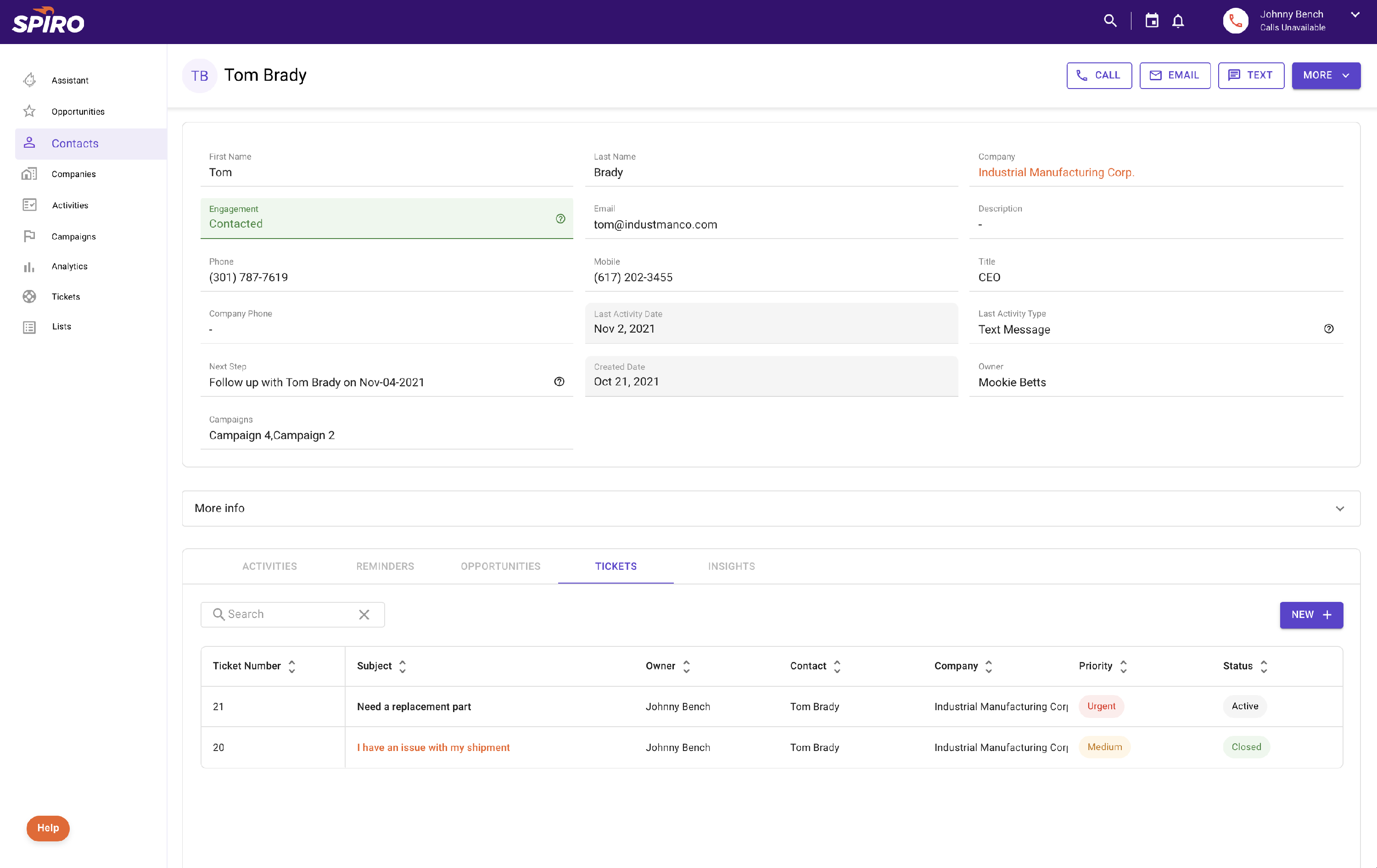Sort tickets by Ticket Number
The height and width of the screenshot is (868, 1377).
291,666
